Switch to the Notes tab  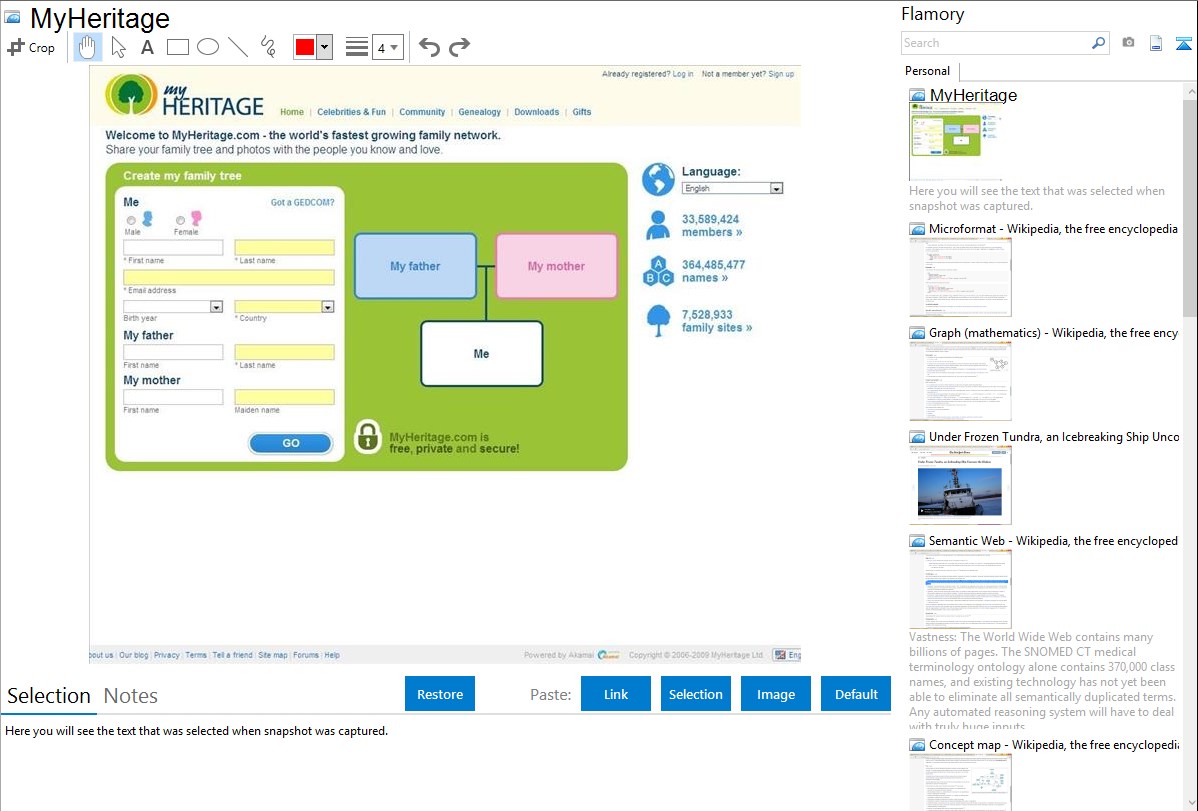[131, 696]
